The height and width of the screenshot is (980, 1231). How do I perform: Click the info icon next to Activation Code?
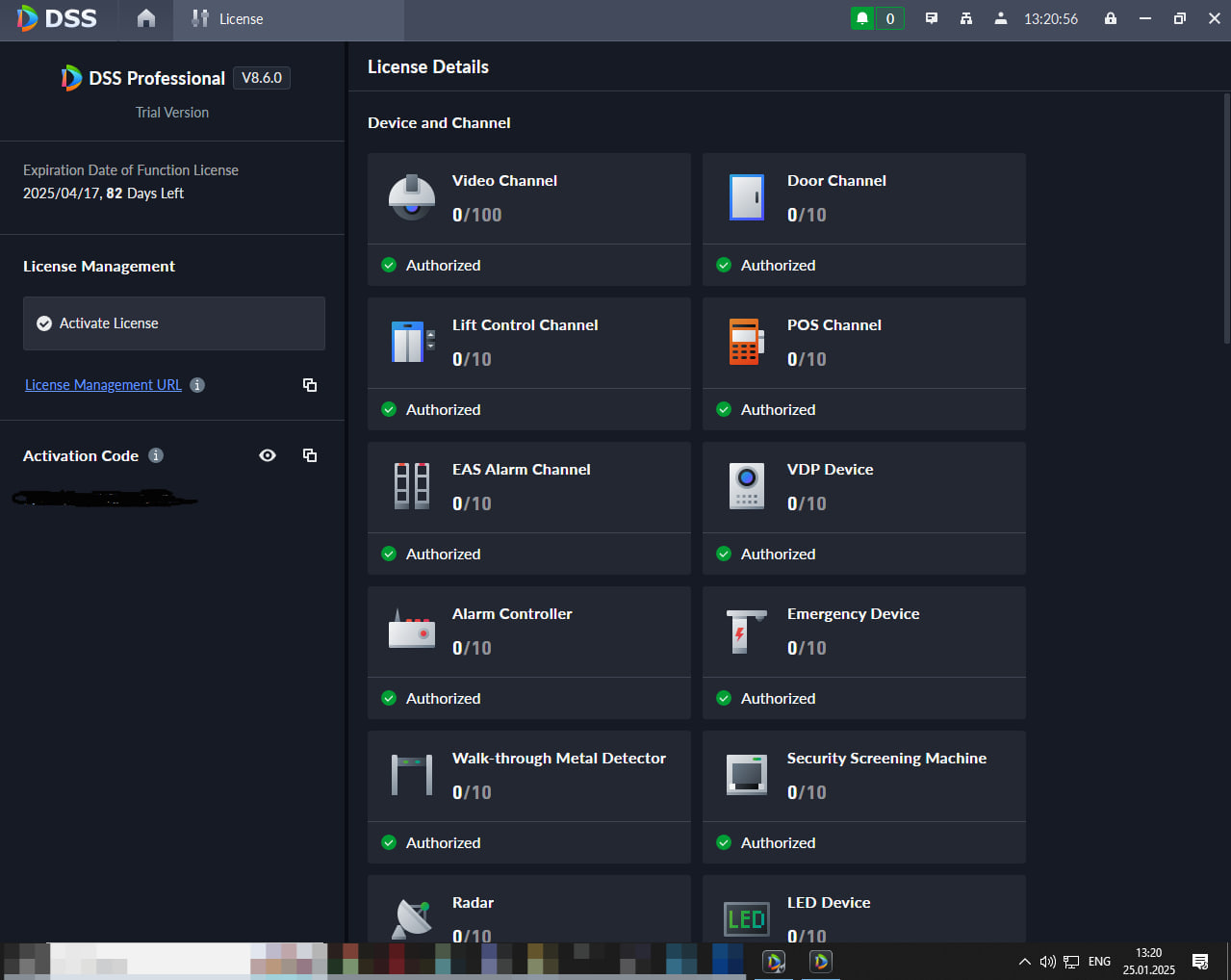pos(156,455)
